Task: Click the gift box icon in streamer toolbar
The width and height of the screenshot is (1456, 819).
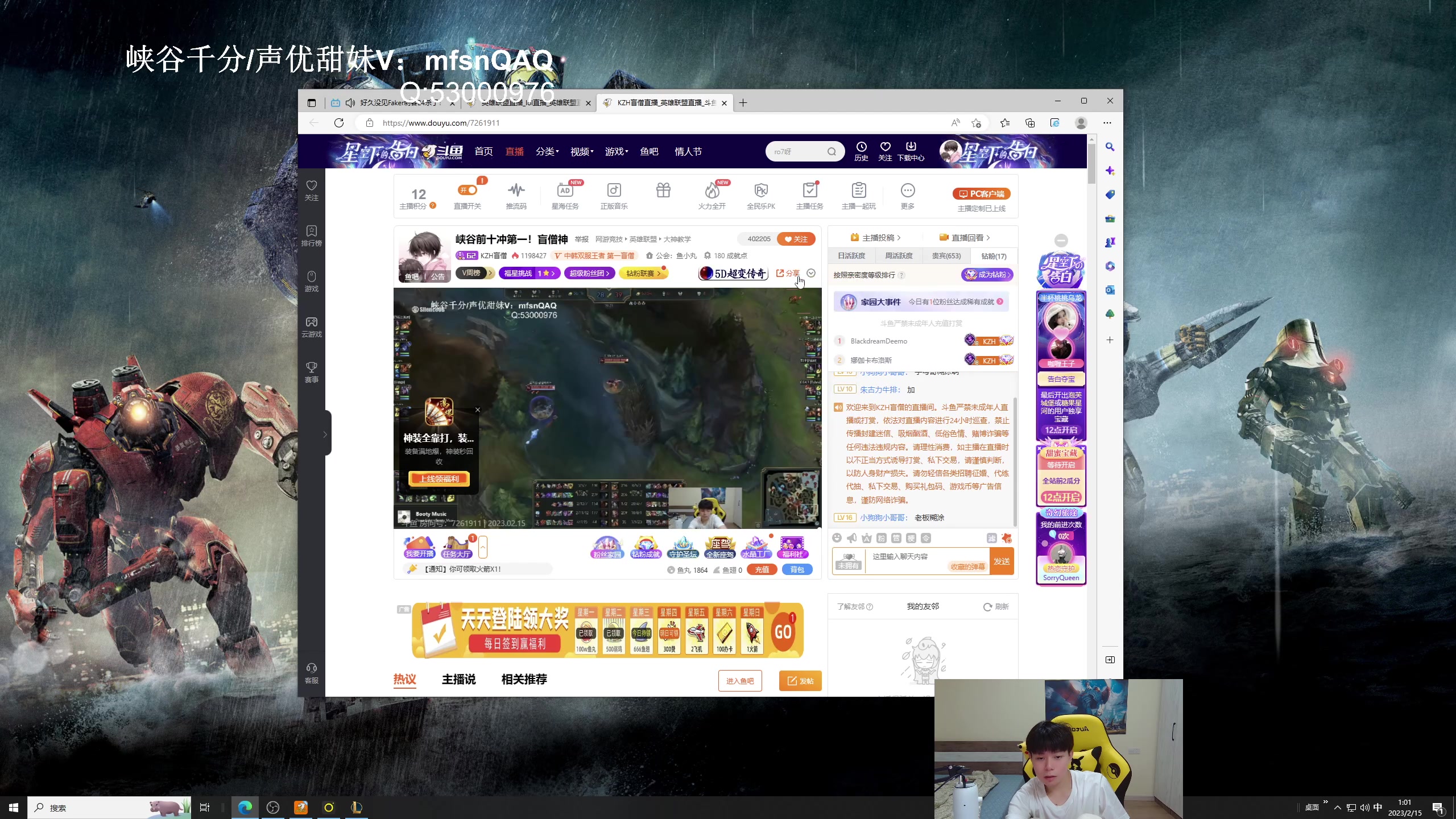Action: (x=663, y=191)
